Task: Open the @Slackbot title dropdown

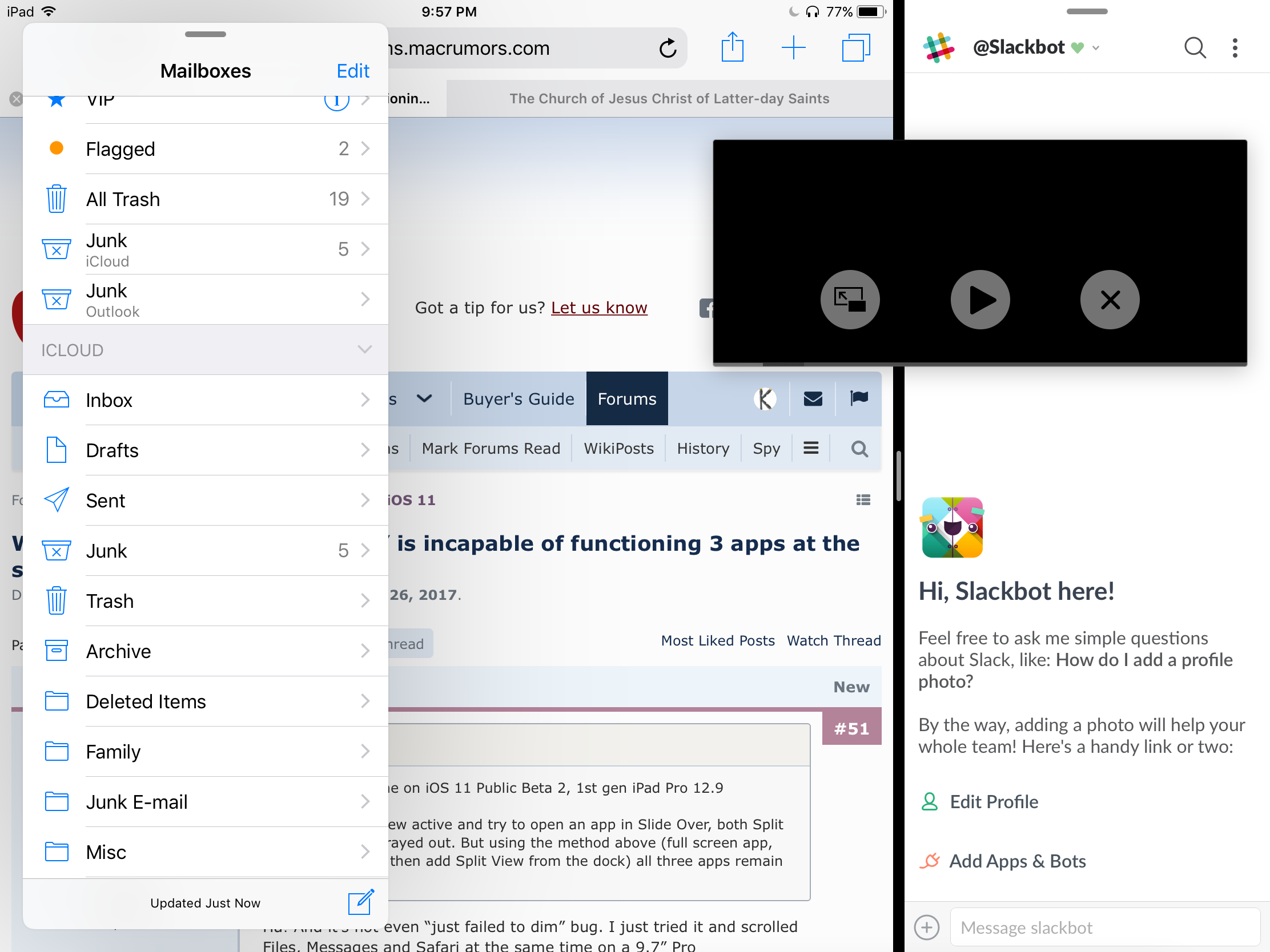Action: click(x=1037, y=47)
